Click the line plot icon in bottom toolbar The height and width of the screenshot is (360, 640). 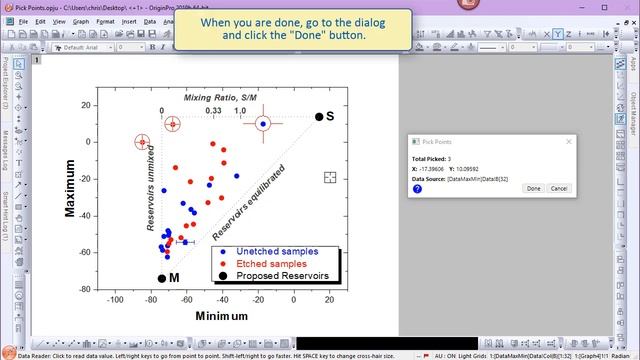coord(40,344)
